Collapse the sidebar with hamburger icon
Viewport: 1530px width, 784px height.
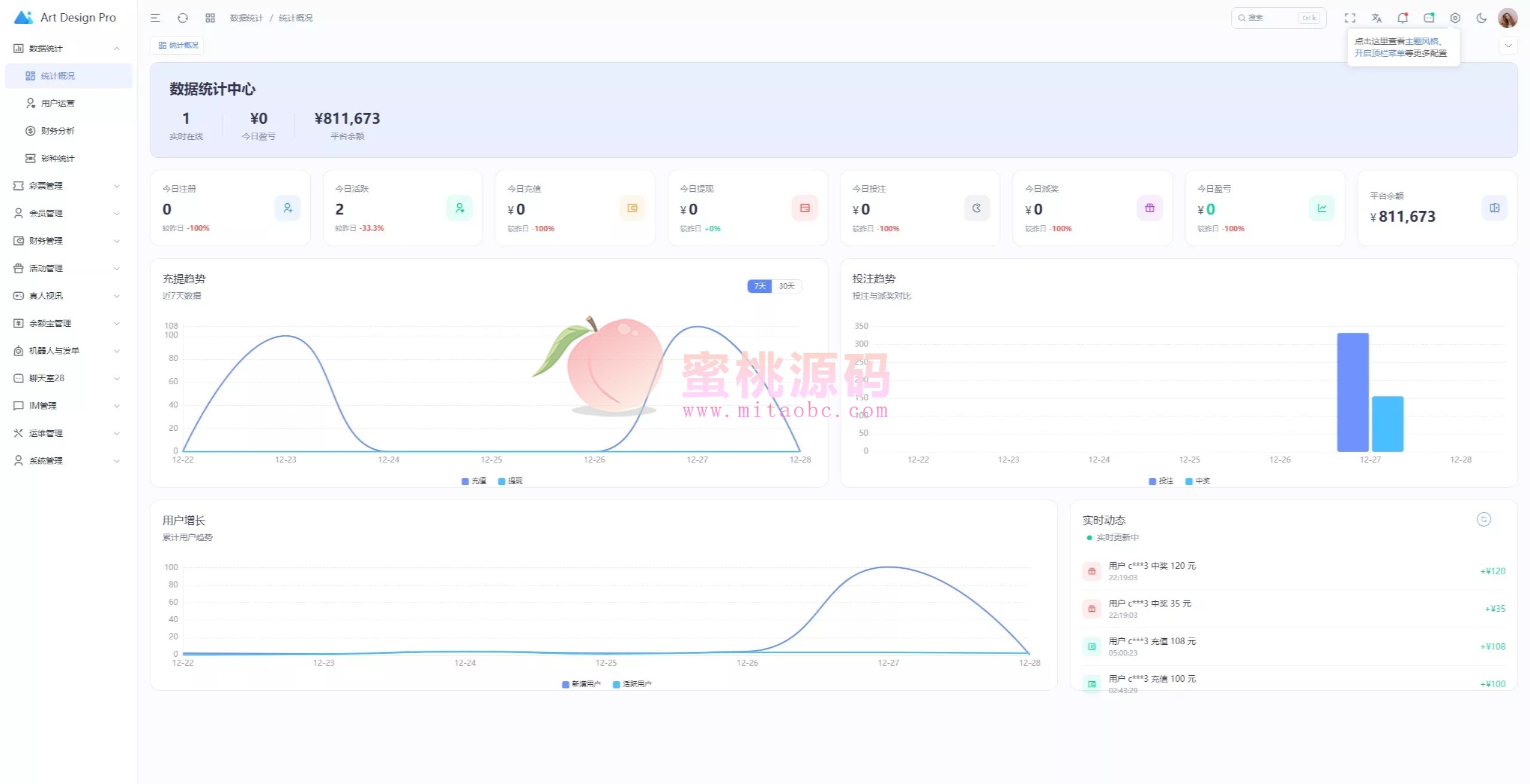tap(155, 18)
